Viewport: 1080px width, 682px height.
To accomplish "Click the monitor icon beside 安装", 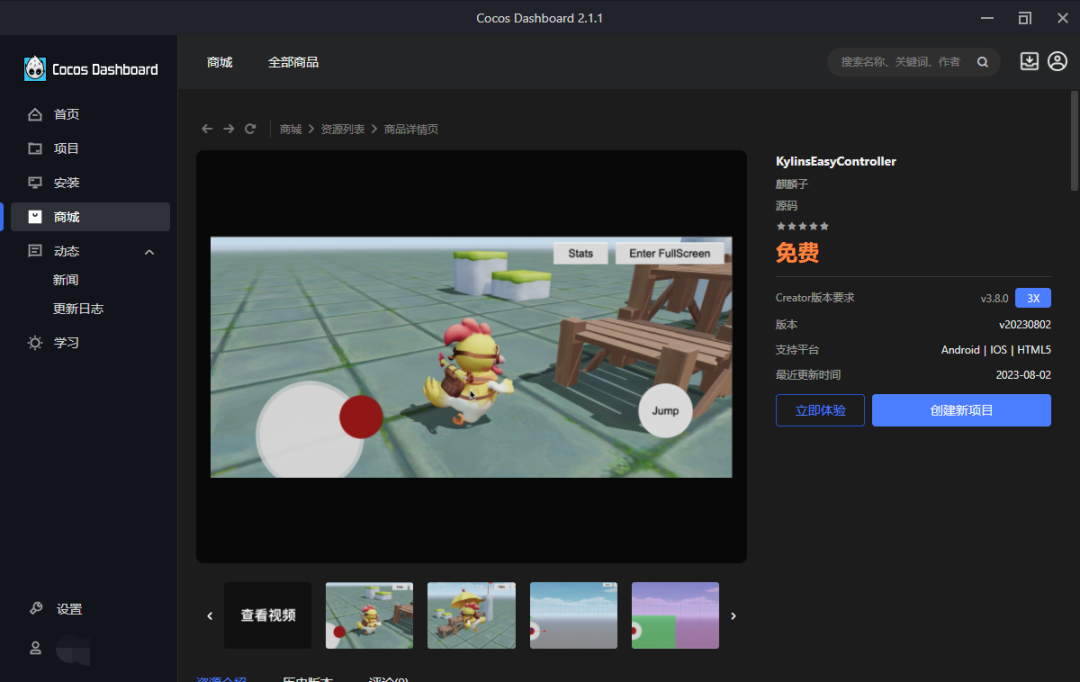I will pyautogui.click(x=35, y=183).
